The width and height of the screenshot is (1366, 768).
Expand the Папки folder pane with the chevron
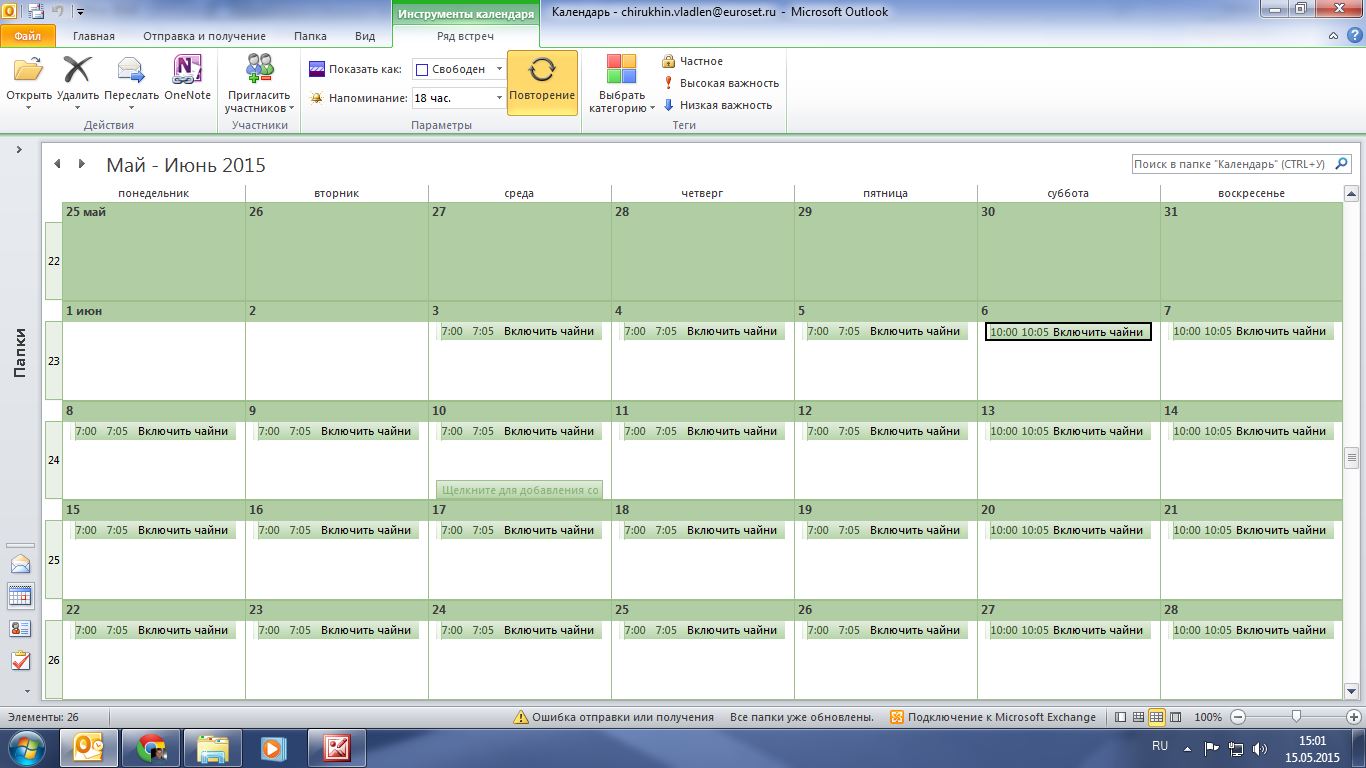click(19, 149)
